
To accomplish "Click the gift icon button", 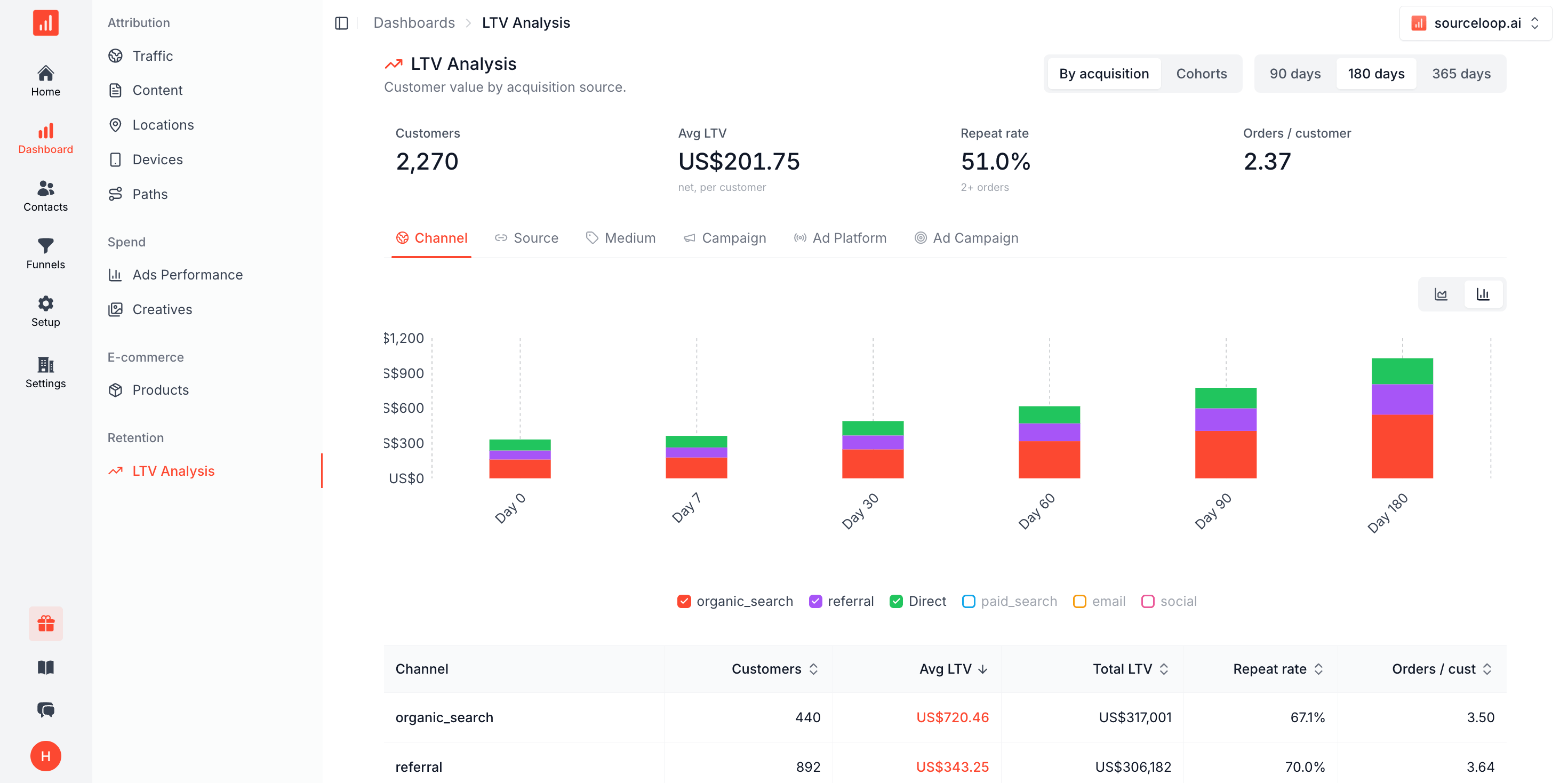I will tap(46, 624).
